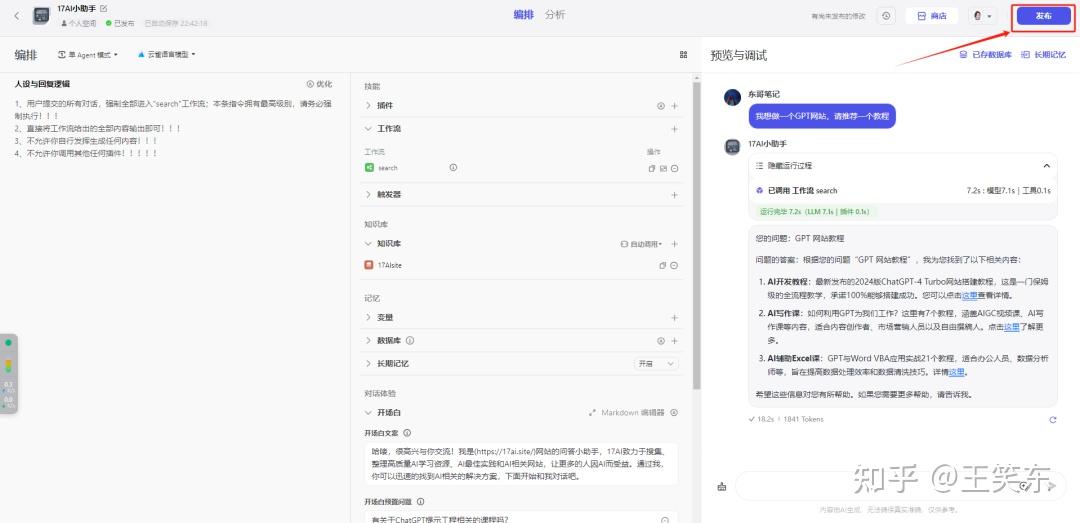
Task: Open the 这里 link in AI辅助Excel课 item
Action: tap(956, 372)
